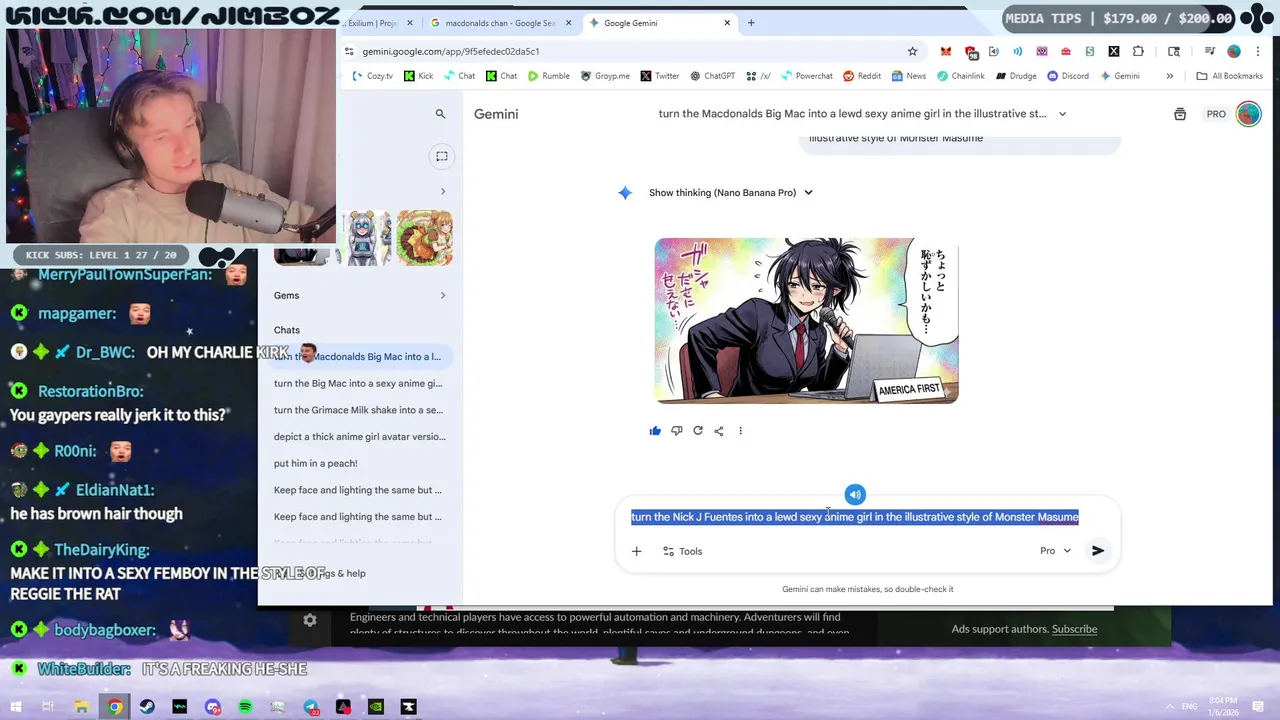Open the generated anime image with AMERICA FIRST sign

tap(806, 320)
